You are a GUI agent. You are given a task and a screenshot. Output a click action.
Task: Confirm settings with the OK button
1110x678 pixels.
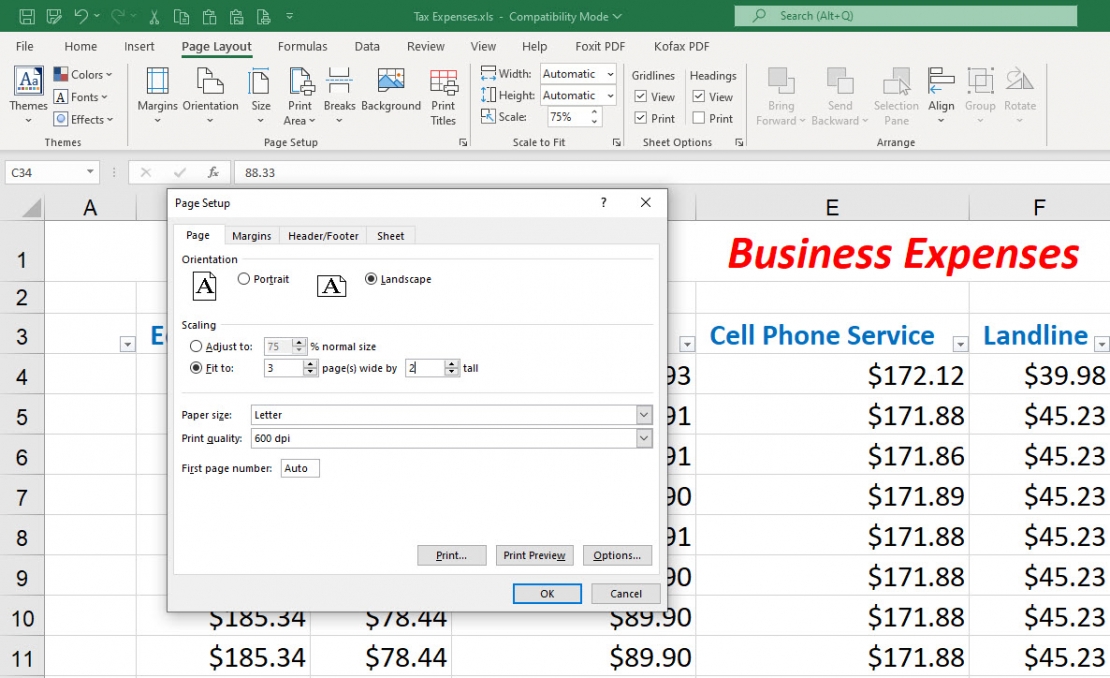point(546,593)
